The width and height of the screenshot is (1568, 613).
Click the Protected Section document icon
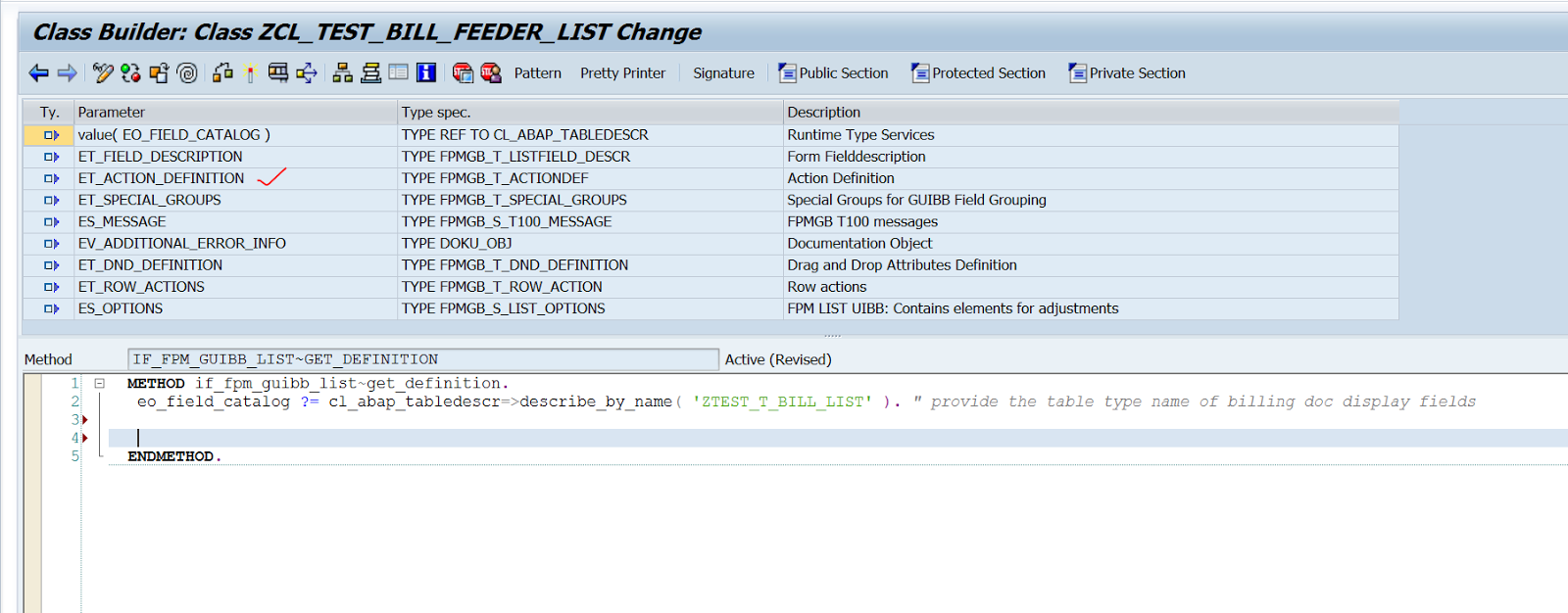click(x=920, y=72)
